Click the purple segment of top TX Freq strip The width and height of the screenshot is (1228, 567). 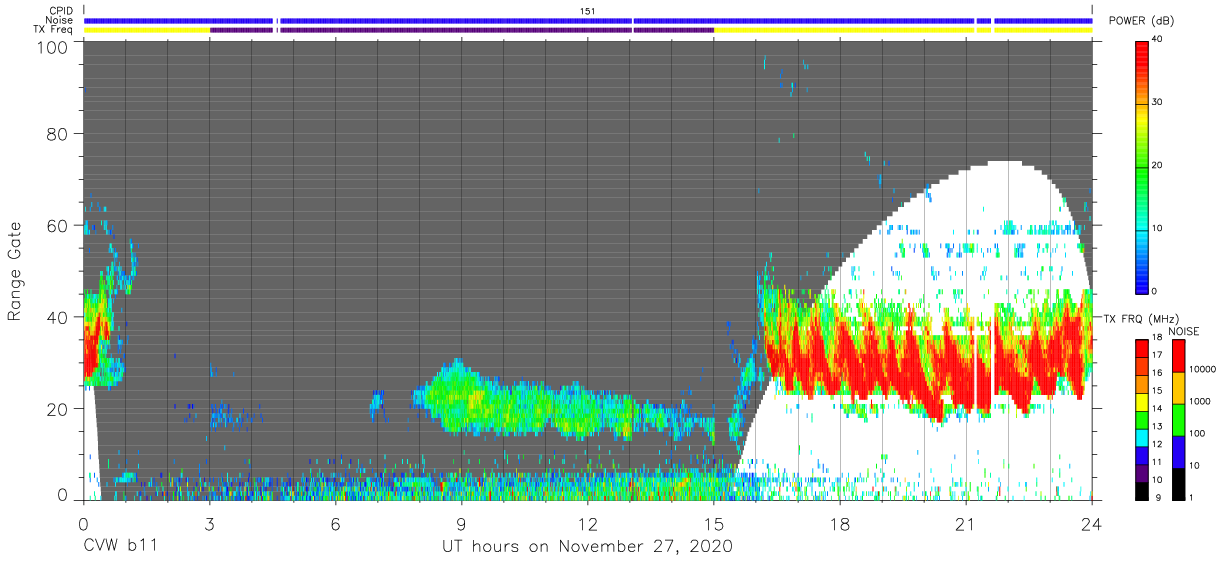462,30
